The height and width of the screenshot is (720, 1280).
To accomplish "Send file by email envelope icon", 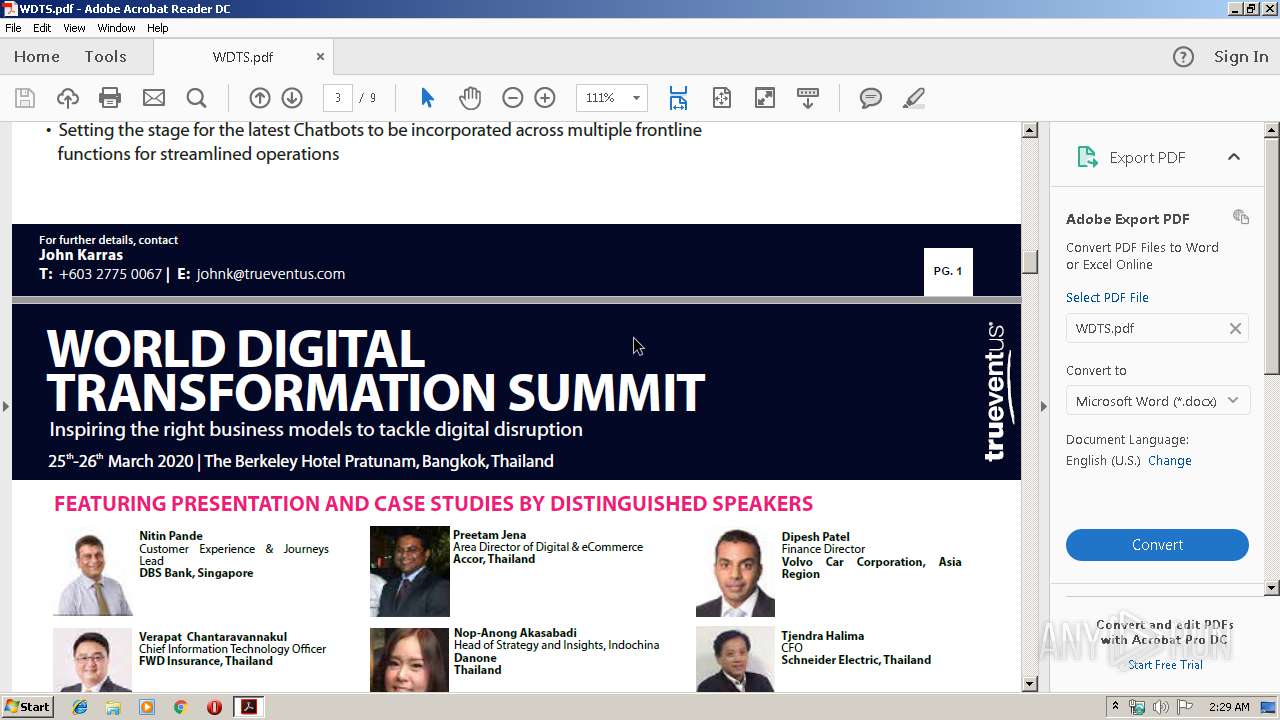I will click(153, 98).
